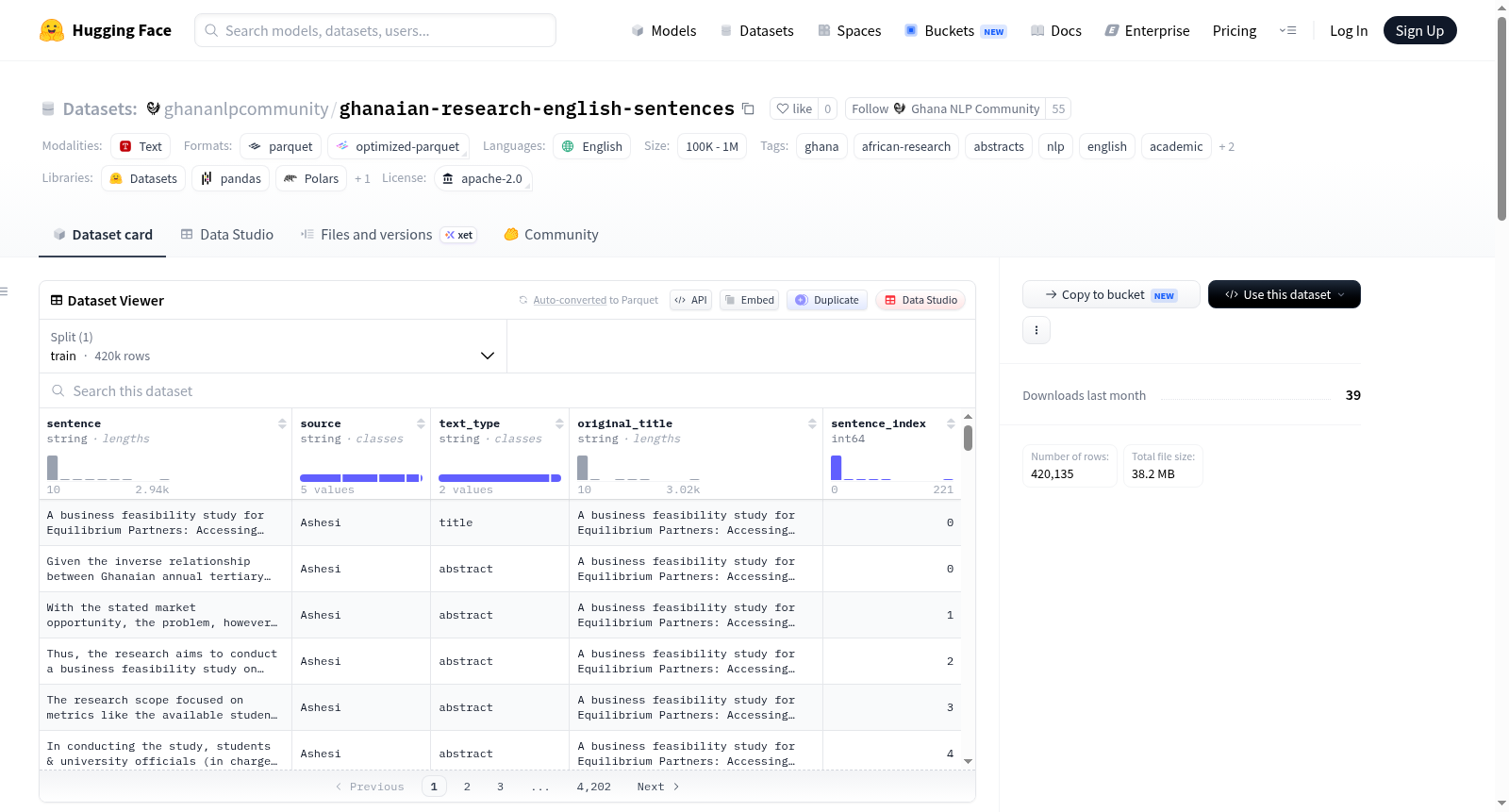The width and height of the screenshot is (1509, 812).
Task: Open Models in the top navigation
Action: 664,30
